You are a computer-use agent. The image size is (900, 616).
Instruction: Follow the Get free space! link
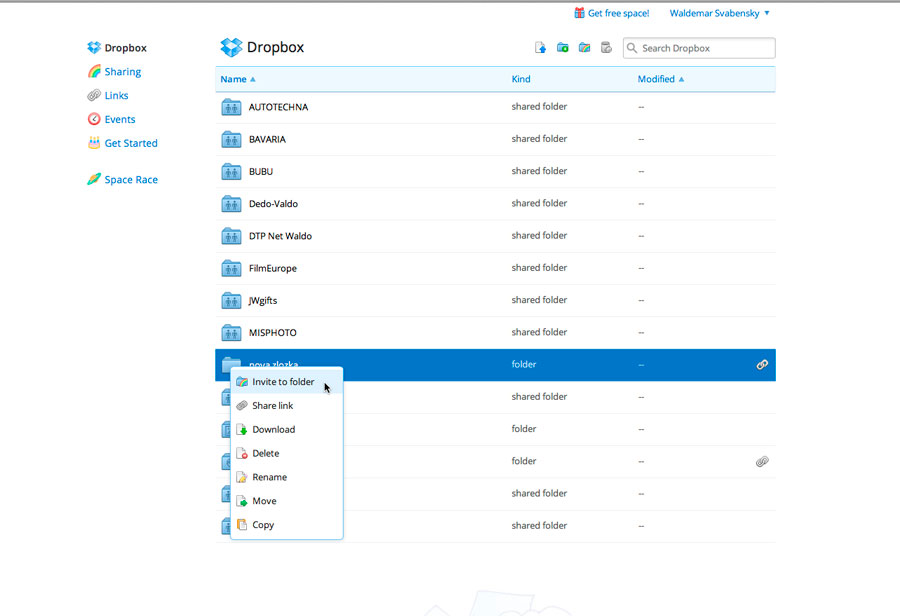pyautogui.click(x=612, y=13)
